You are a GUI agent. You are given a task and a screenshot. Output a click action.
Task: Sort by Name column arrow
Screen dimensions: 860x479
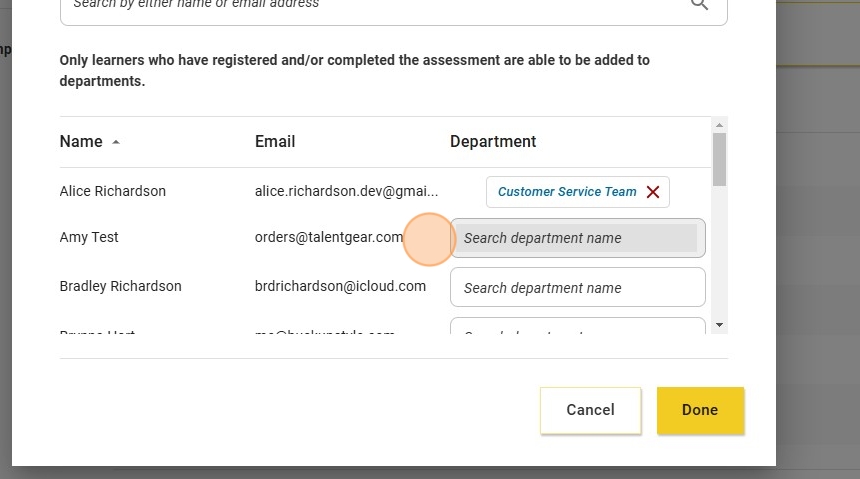pos(116,142)
